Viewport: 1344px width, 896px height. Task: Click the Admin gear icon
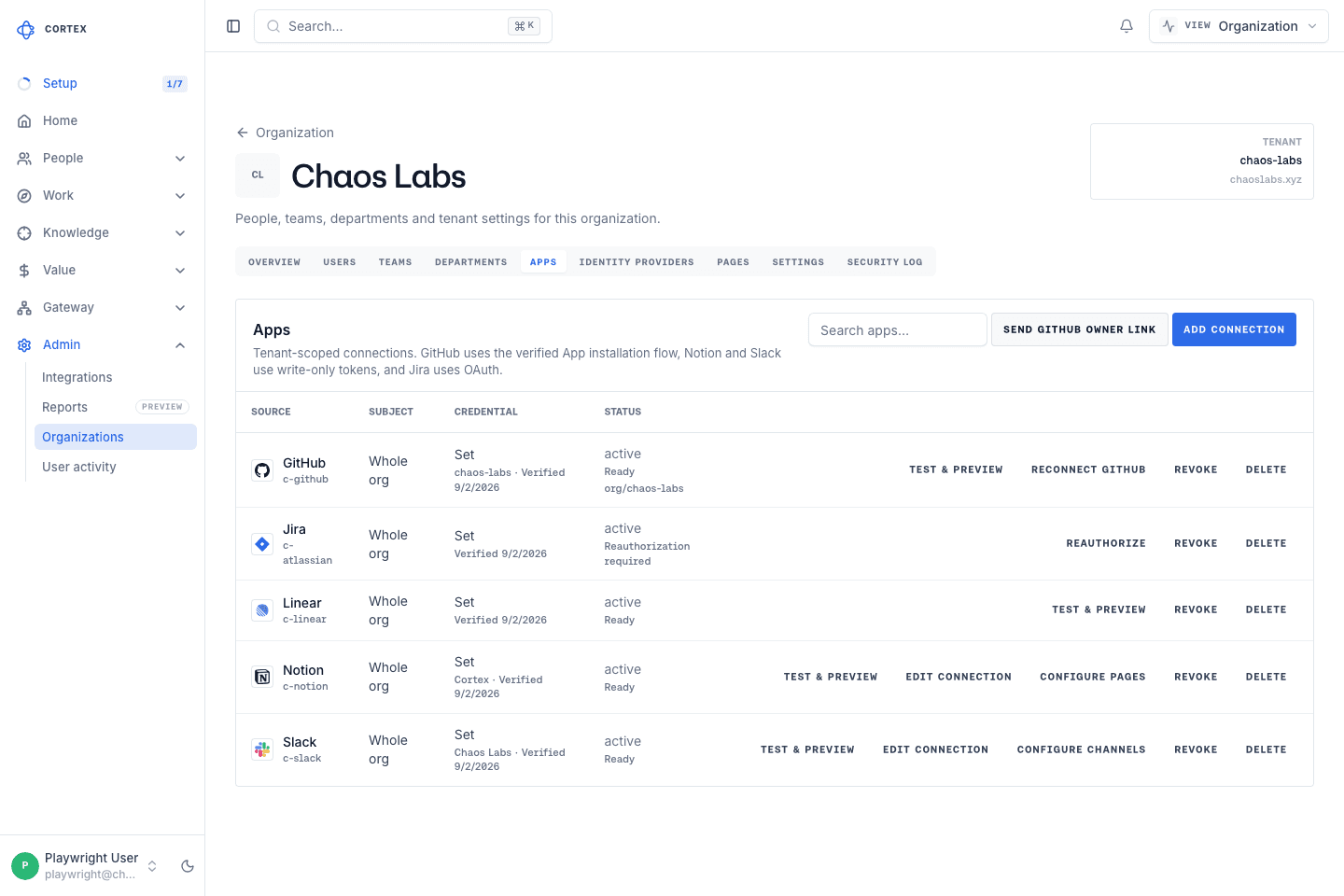click(x=24, y=344)
